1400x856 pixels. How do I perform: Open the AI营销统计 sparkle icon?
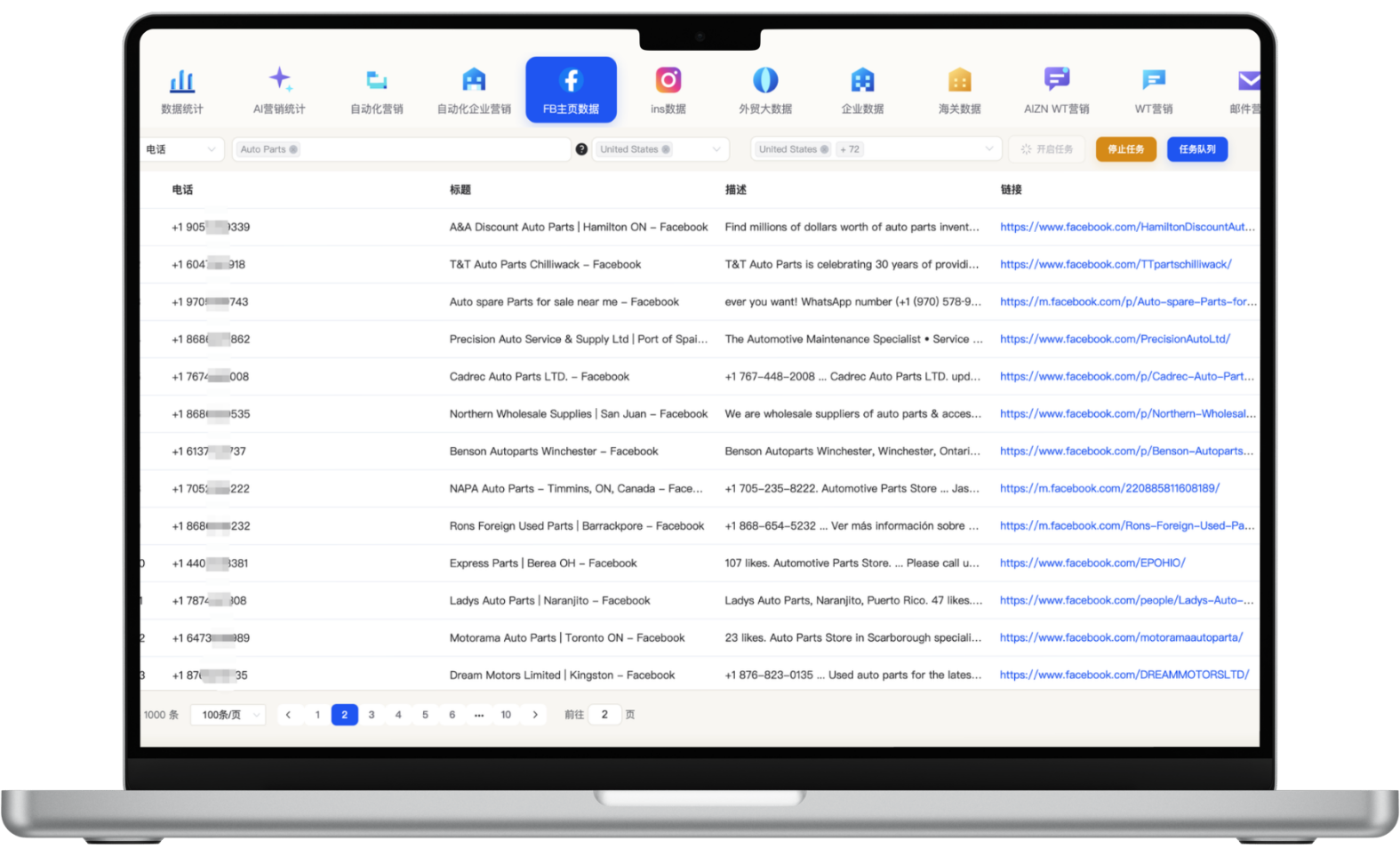[x=280, y=79]
